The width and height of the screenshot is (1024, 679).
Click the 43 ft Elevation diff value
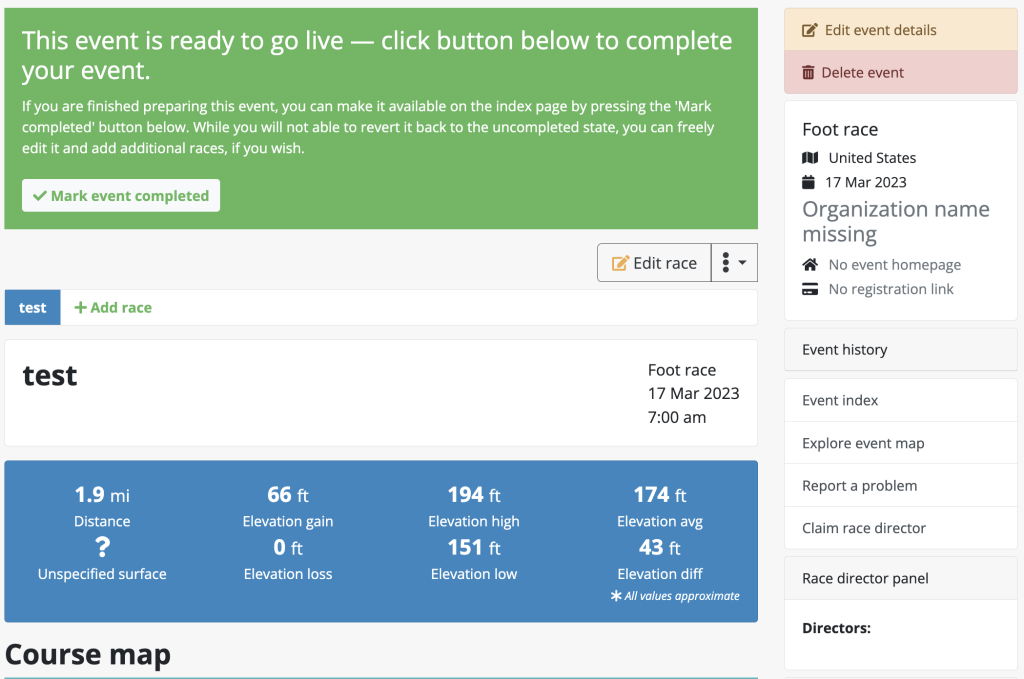(x=660, y=547)
